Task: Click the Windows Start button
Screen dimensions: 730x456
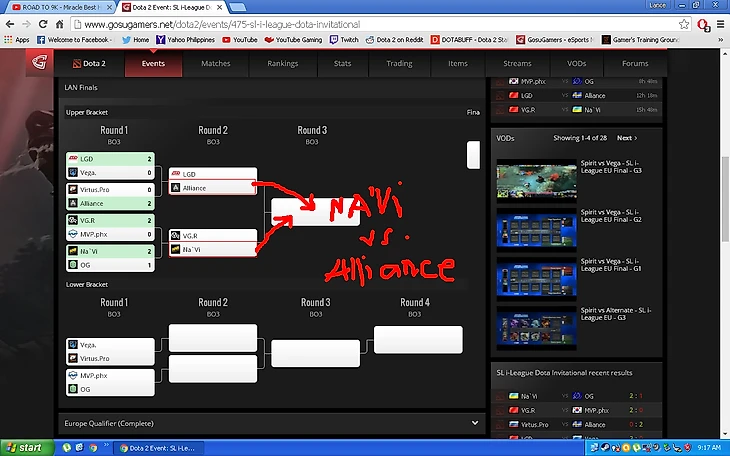Action: pyautogui.click(x=23, y=447)
